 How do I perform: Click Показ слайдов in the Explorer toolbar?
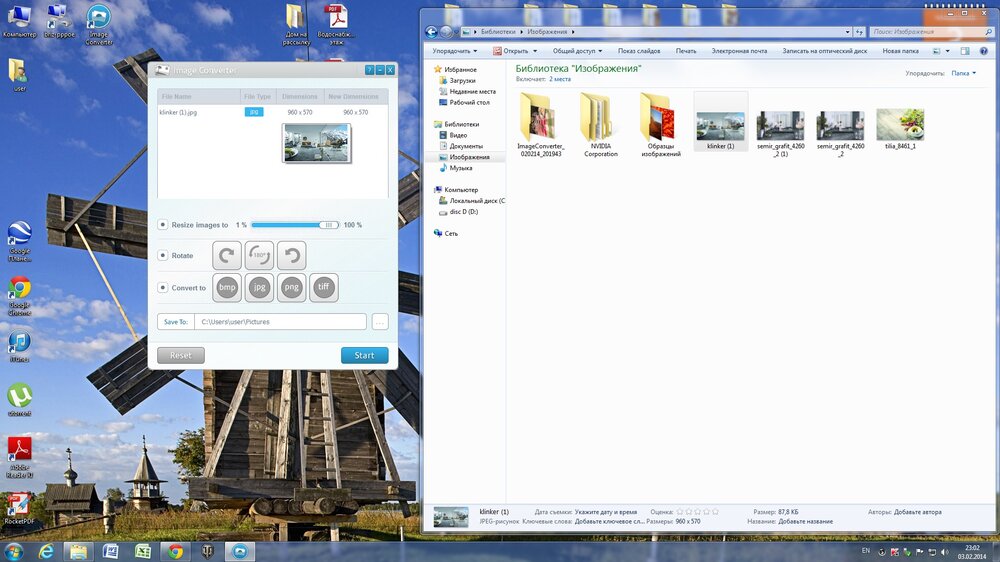point(639,50)
